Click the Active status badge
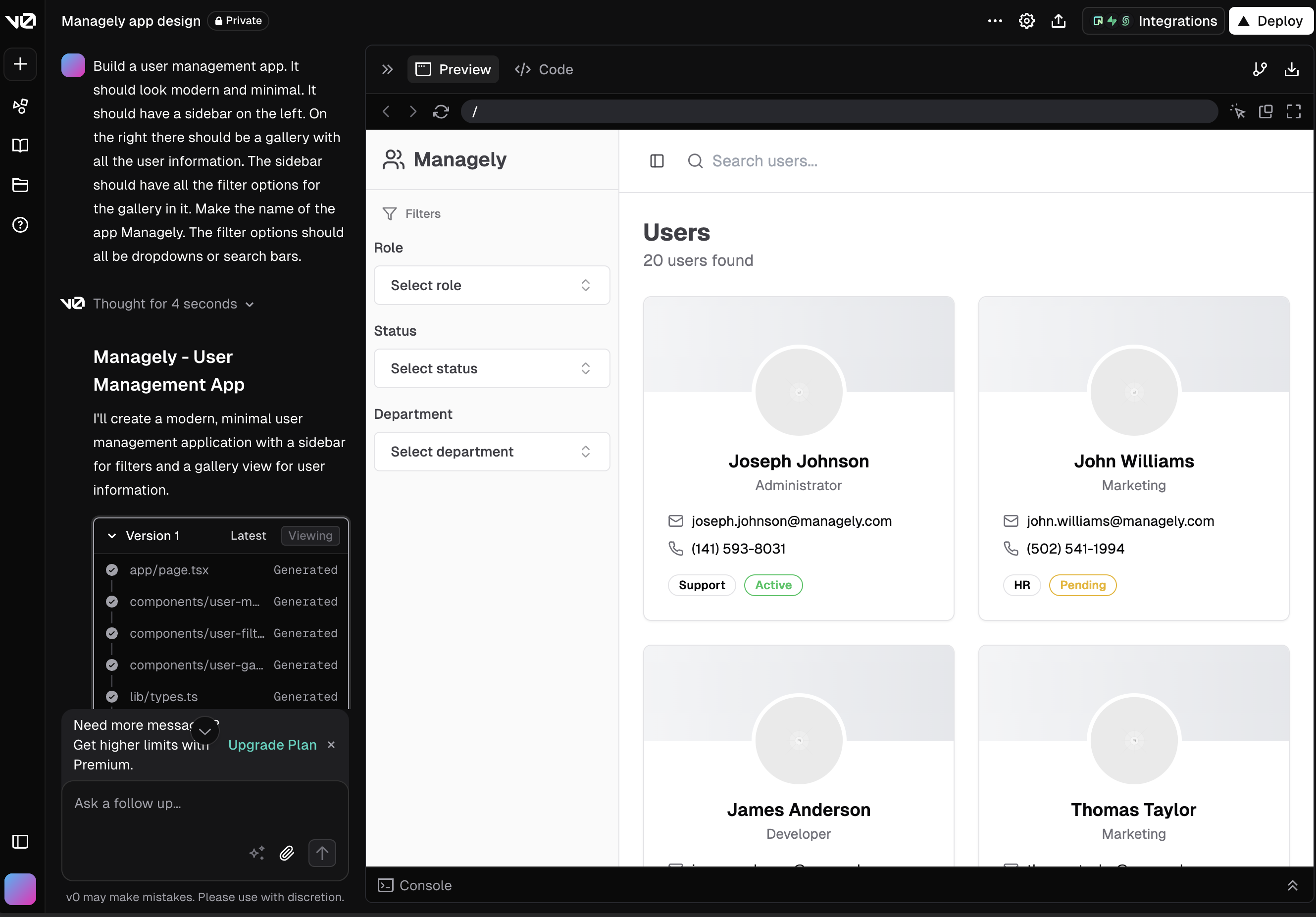 pyautogui.click(x=773, y=585)
